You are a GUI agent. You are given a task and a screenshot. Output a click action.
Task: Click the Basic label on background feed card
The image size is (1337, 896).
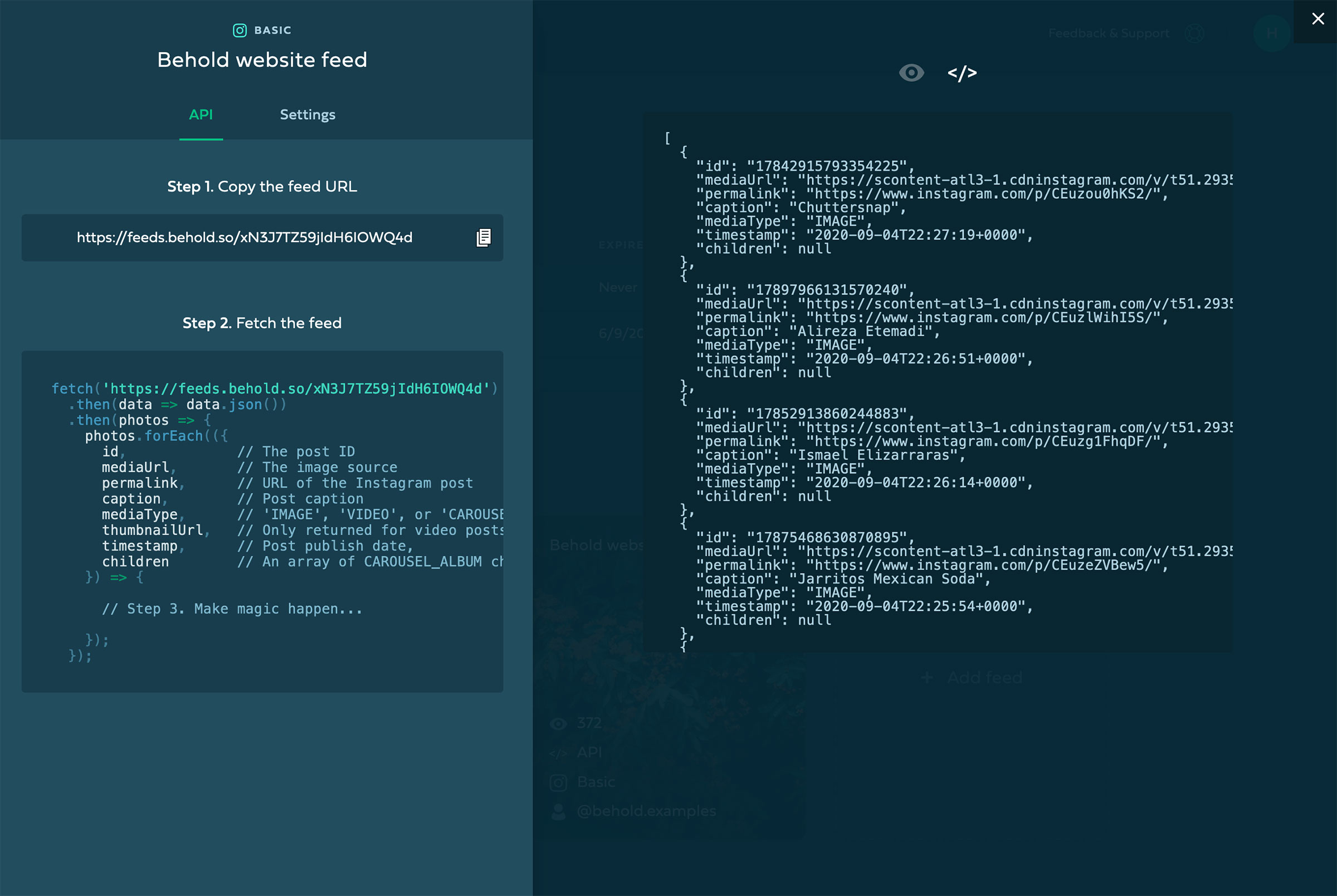pyautogui.click(x=596, y=782)
